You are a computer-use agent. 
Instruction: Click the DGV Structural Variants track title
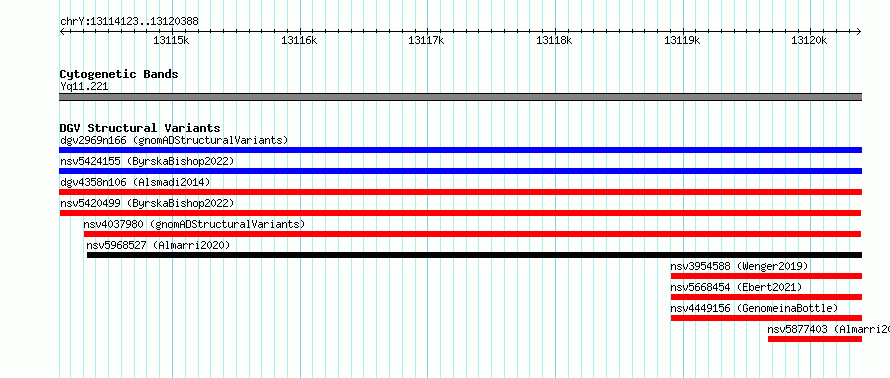[x=140, y=128]
